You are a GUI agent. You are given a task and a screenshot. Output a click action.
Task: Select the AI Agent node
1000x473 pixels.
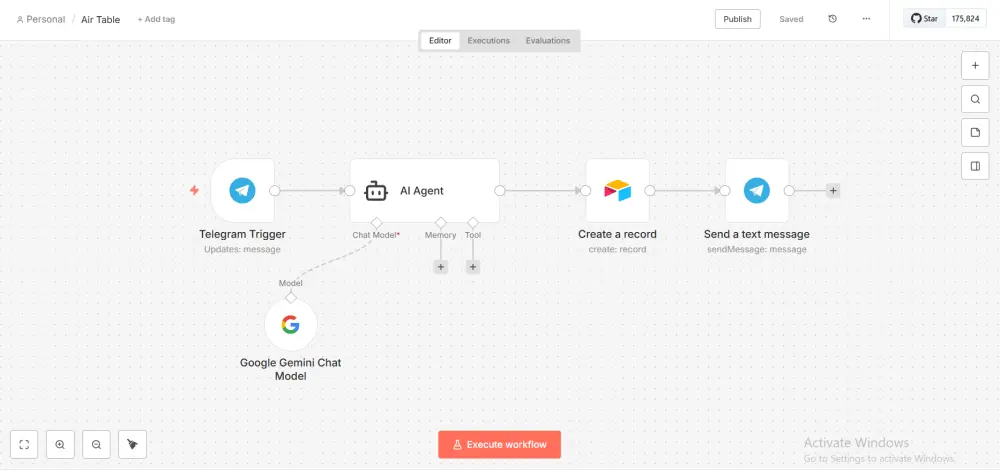click(x=424, y=190)
